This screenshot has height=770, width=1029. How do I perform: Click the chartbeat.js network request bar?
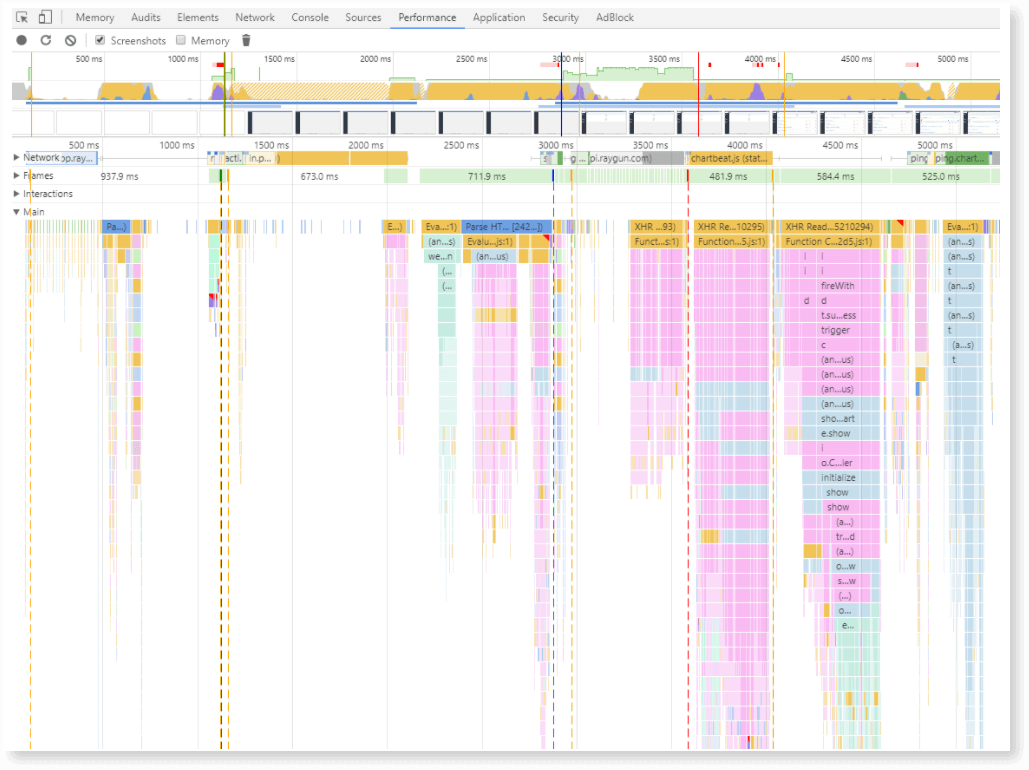pos(730,158)
